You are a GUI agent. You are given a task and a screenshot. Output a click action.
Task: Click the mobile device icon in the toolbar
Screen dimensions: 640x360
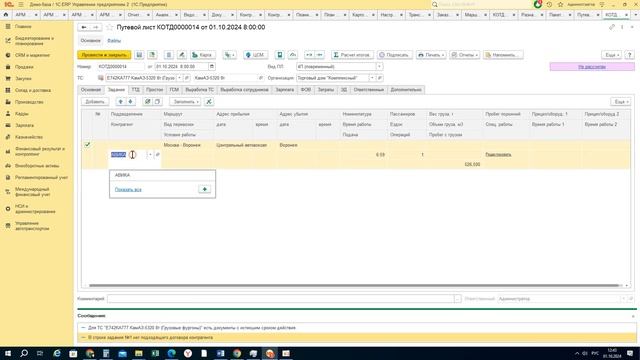coord(280,55)
